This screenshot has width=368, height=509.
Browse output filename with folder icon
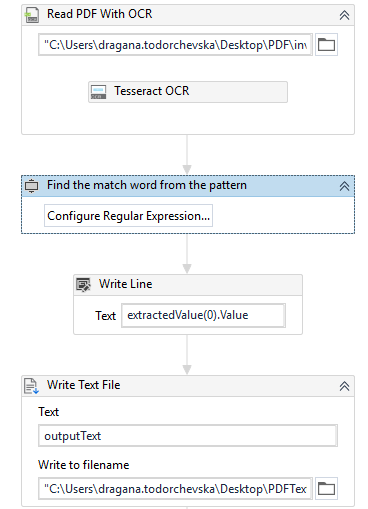pos(326,489)
